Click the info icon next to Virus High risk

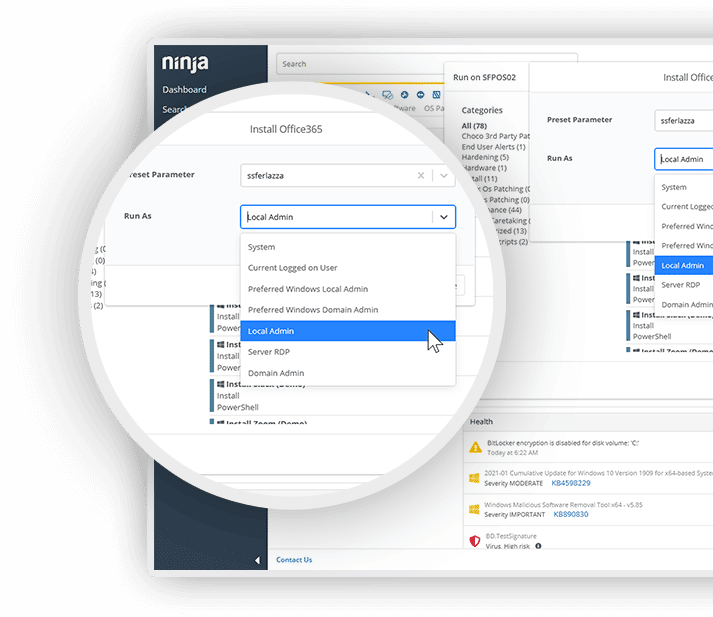pos(538,547)
